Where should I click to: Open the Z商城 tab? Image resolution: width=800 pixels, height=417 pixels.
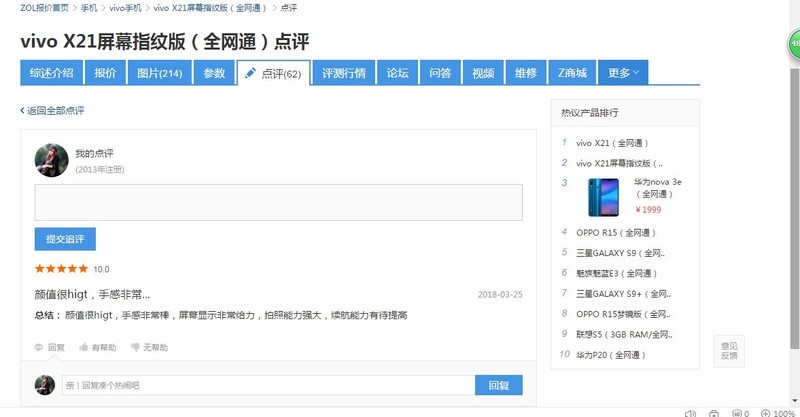coord(572,73)
